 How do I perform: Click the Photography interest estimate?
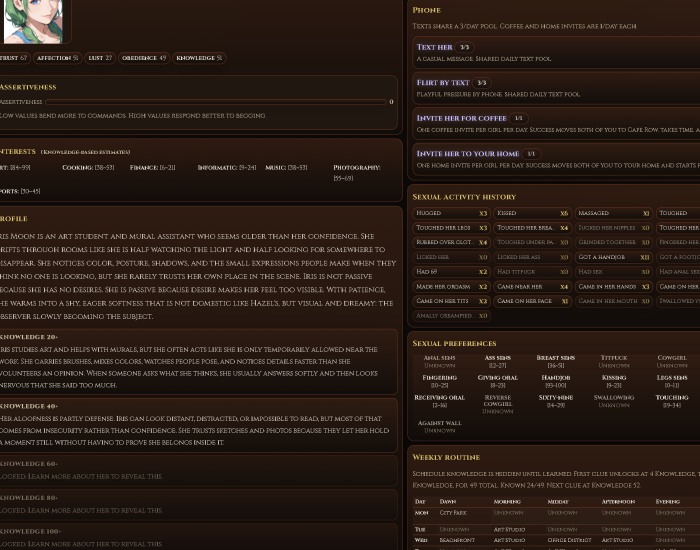coord(357,173)
